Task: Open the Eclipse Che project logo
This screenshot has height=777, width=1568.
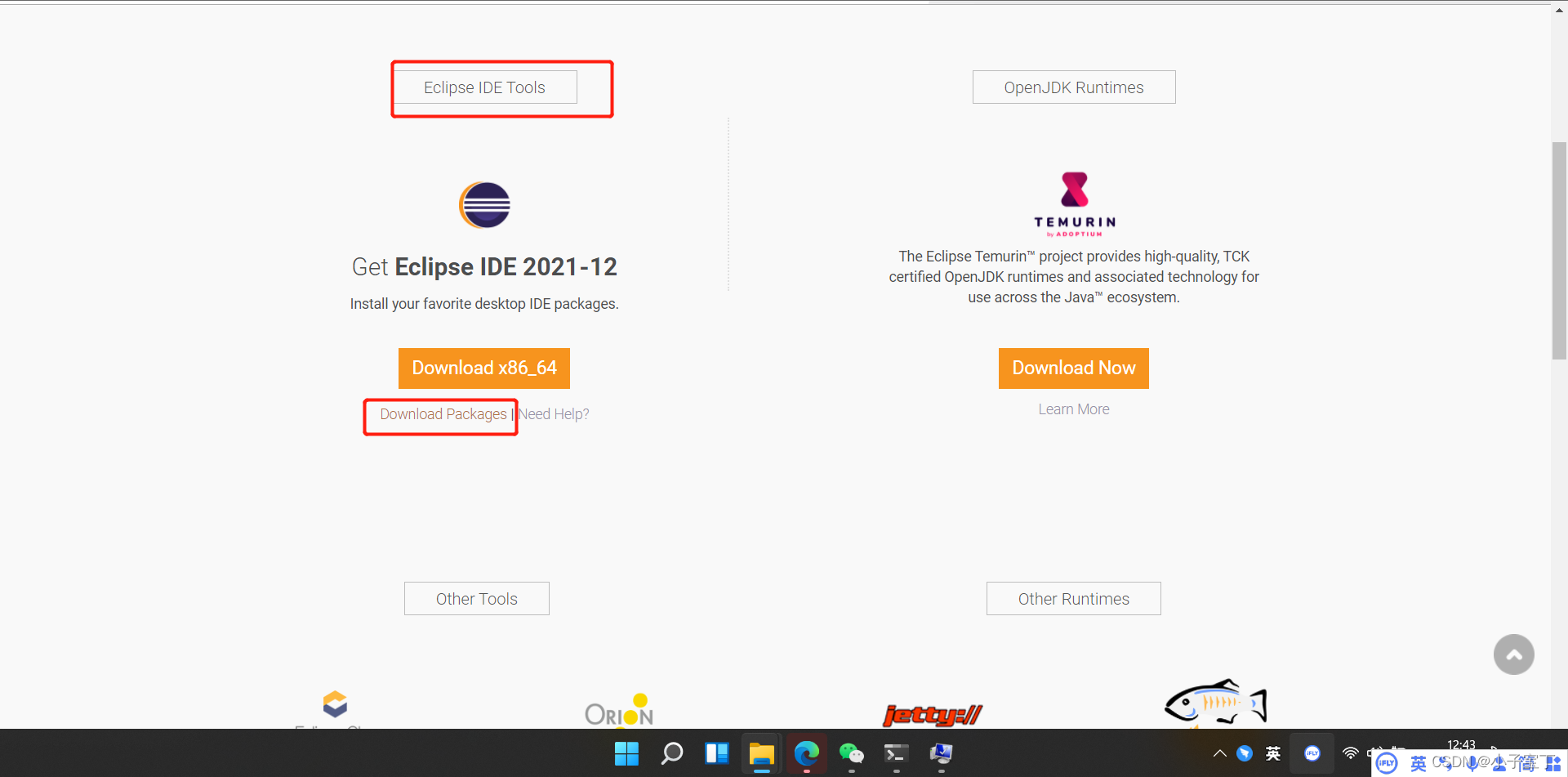Action: pyautogui.click(x=335, y=704)
